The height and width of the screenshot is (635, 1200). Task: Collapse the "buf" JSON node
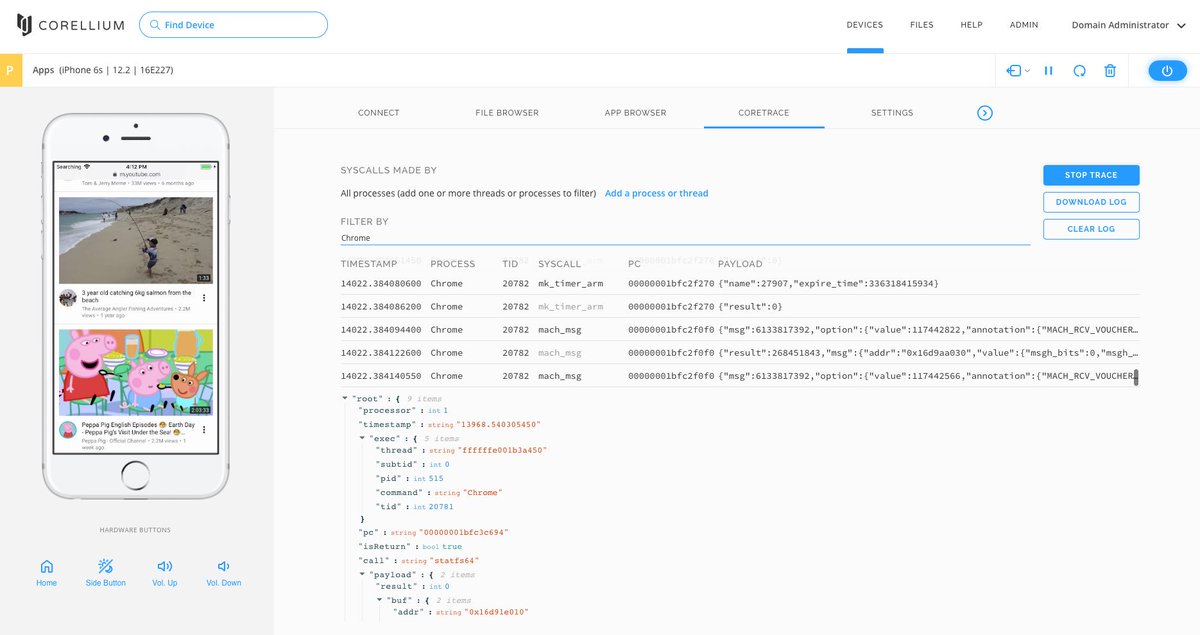(379, 600)
